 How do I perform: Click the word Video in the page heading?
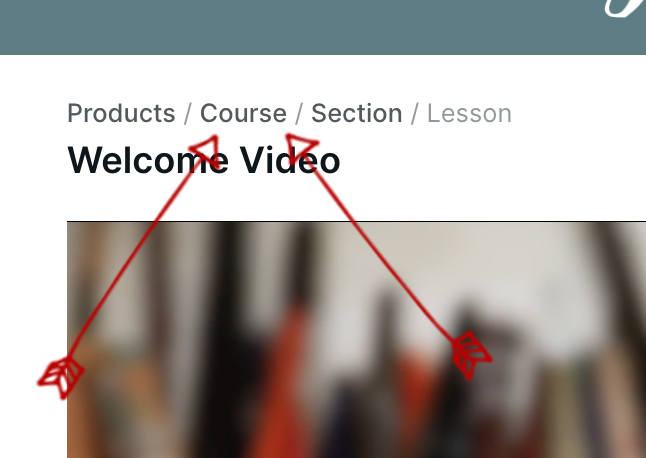290,160
